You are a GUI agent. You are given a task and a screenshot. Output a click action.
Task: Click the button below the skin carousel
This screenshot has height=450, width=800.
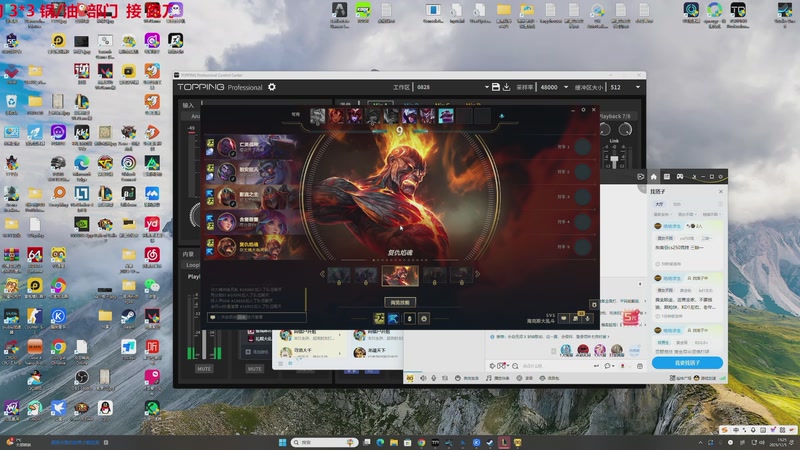(400, 303)
